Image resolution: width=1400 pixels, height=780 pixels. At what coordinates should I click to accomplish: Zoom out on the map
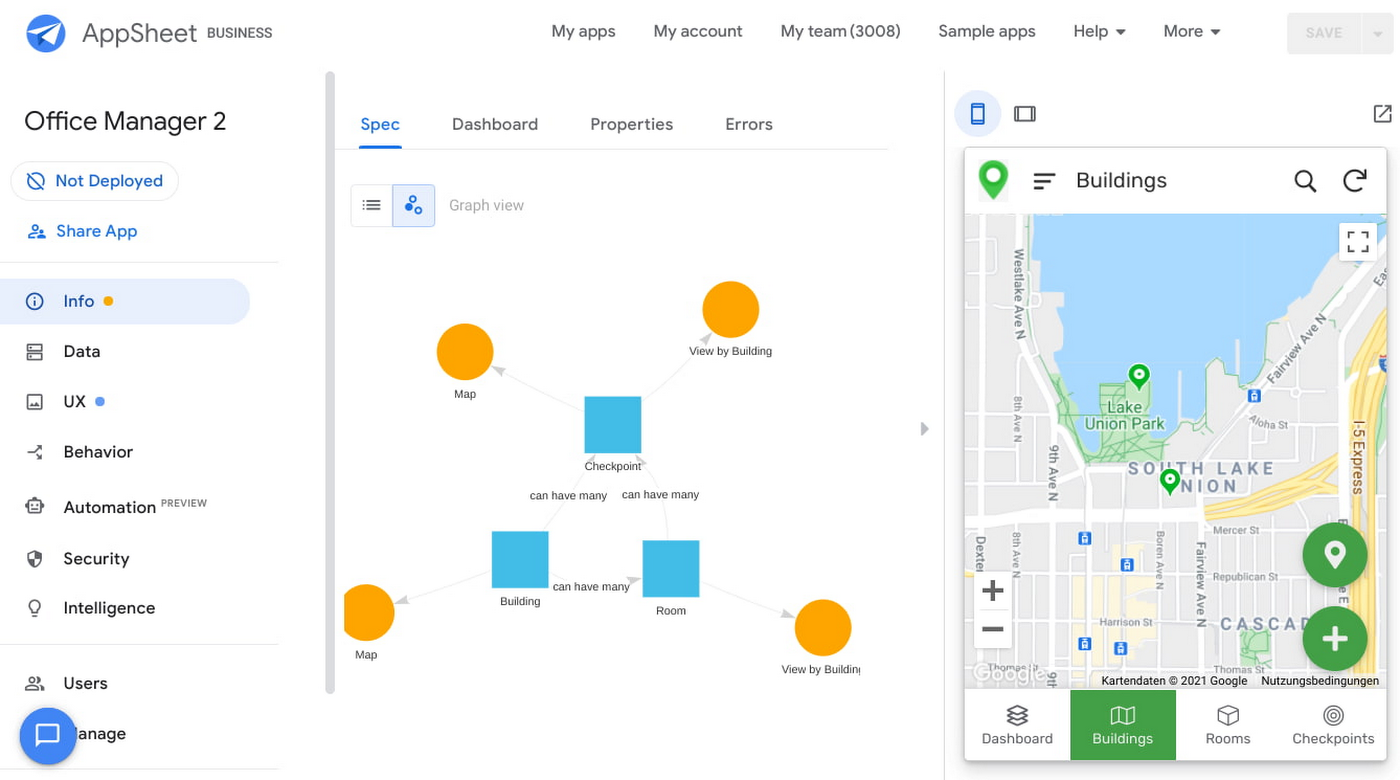pyautogui.click(x=993, y=629)
